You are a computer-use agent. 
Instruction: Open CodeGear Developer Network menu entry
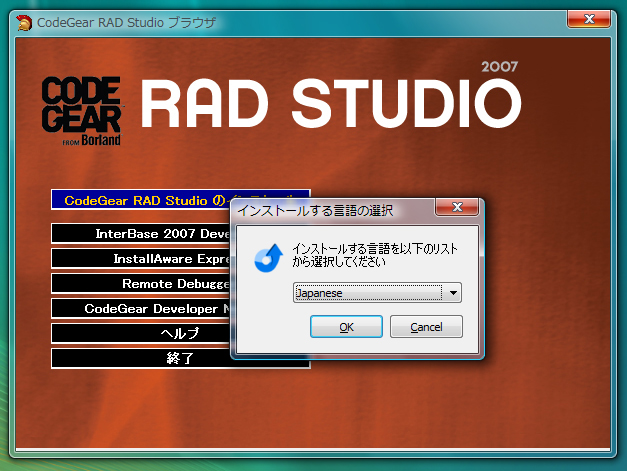(x=141, y=308)
